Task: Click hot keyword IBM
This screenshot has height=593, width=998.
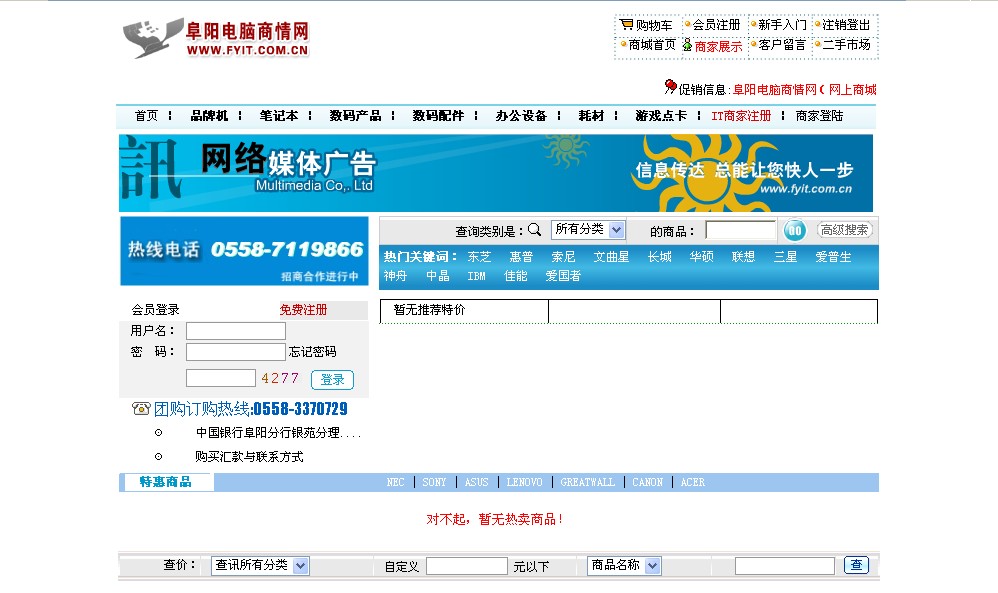Action: [x=476, y=276]
